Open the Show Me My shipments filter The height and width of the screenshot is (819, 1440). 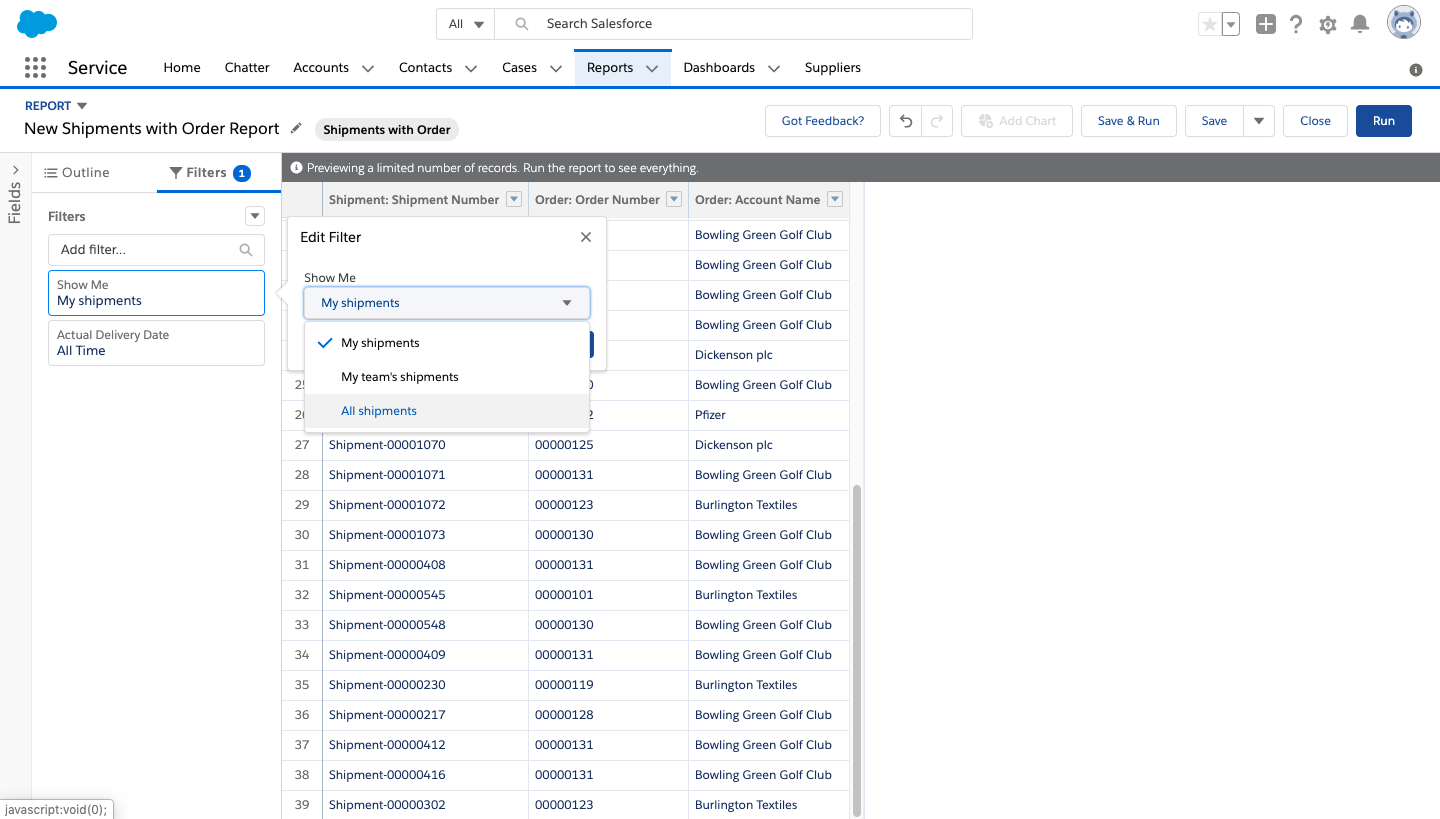tap(156, 293)
